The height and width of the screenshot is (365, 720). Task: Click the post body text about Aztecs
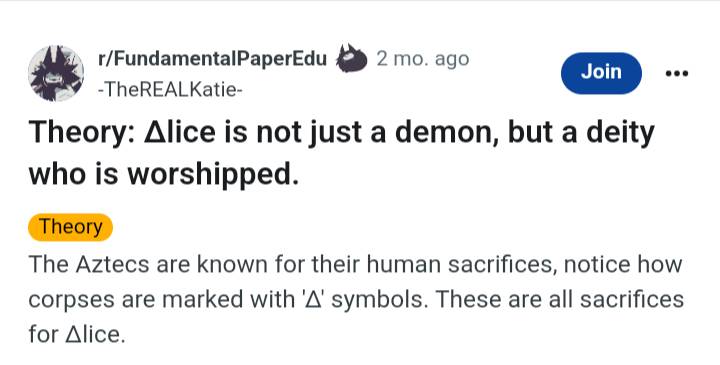(x=356, y=299)
